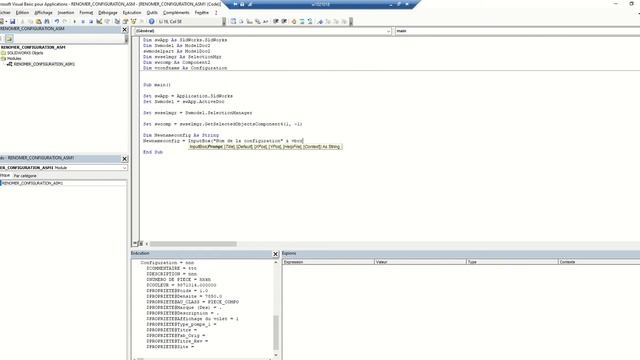Click the Valeur column header in Espions

pos(420,262)
